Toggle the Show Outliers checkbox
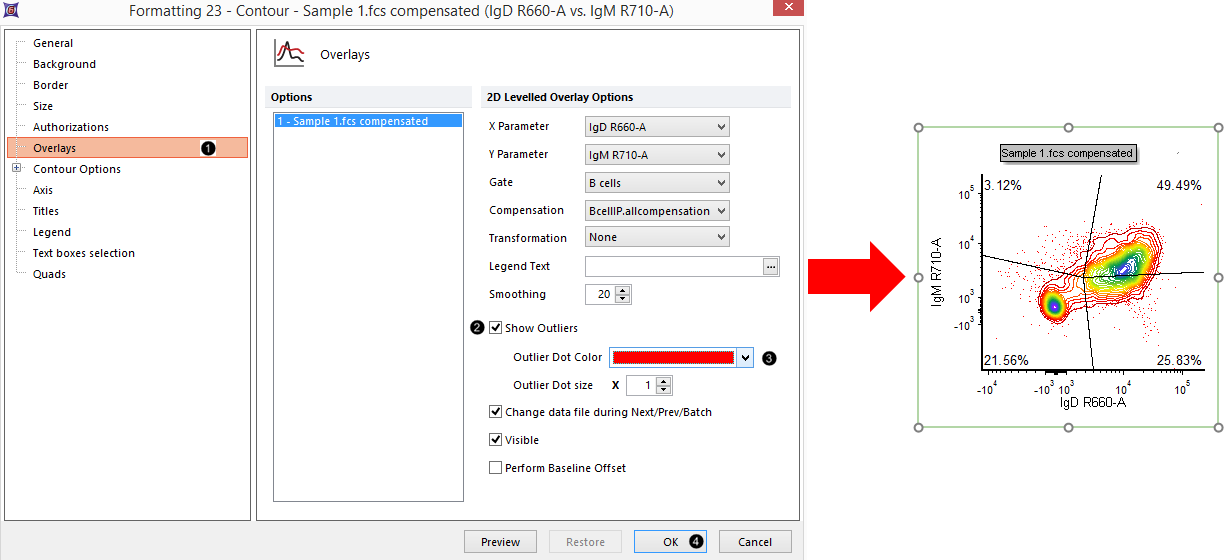The image size is (1225, 560). pos(496,328)
